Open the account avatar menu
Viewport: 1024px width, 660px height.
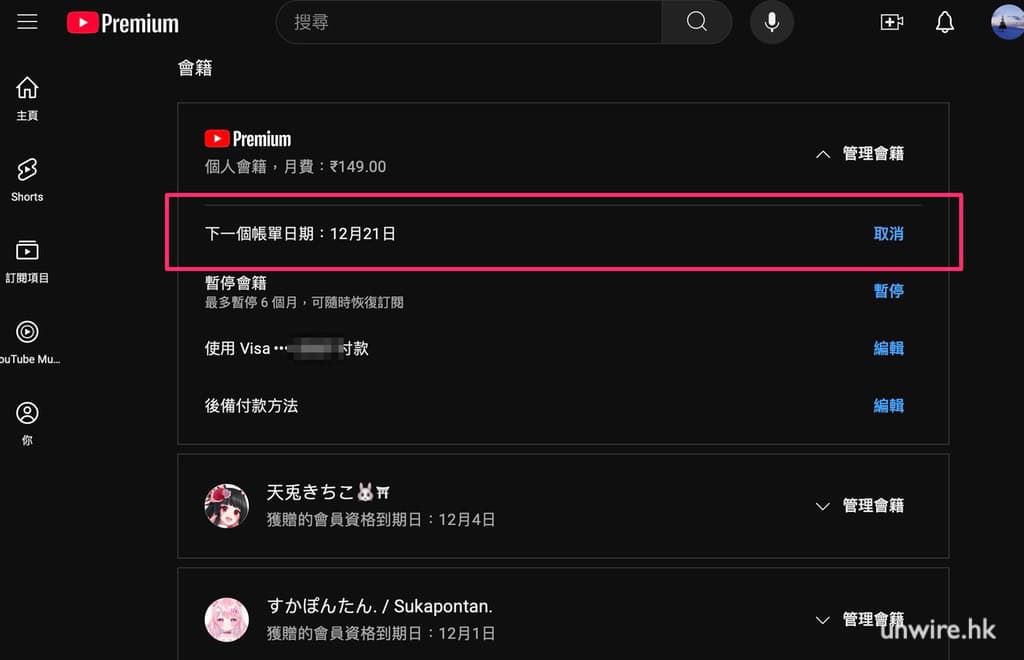click(x=1007, y=22)
